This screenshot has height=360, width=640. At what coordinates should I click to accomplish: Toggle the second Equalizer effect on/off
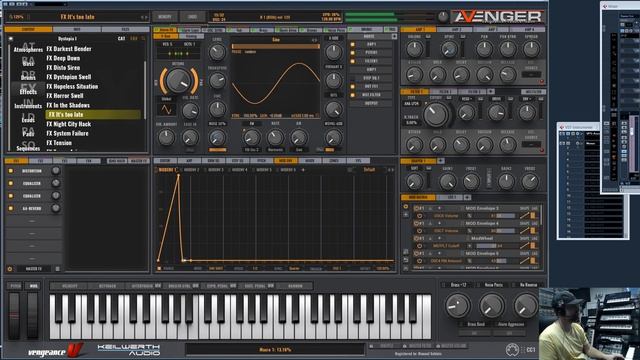[11, 196]
